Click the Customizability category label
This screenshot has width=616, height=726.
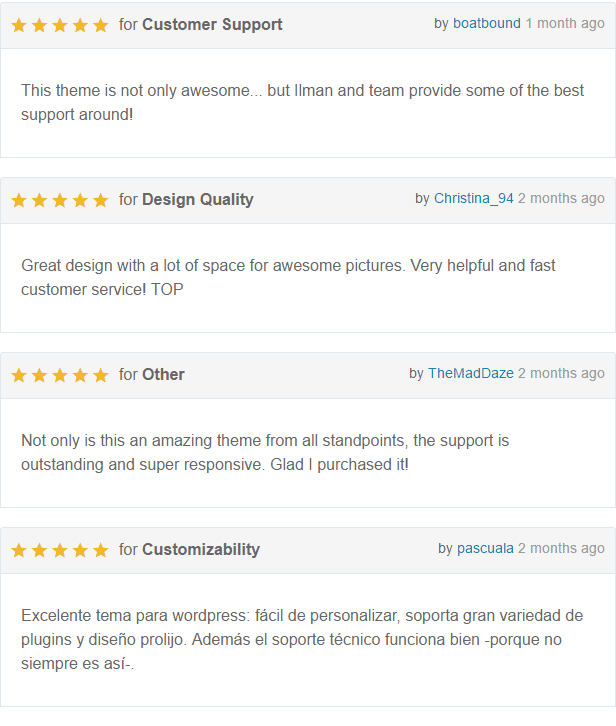click(x=200, y=549)
